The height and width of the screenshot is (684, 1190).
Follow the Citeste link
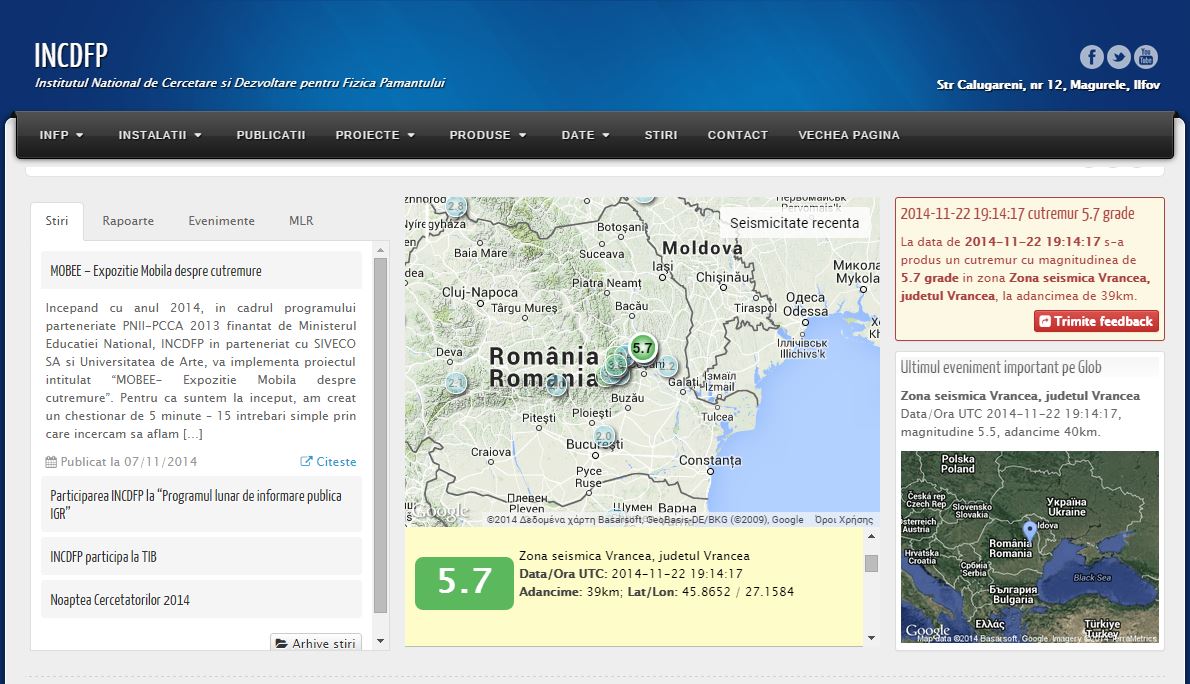329,462
